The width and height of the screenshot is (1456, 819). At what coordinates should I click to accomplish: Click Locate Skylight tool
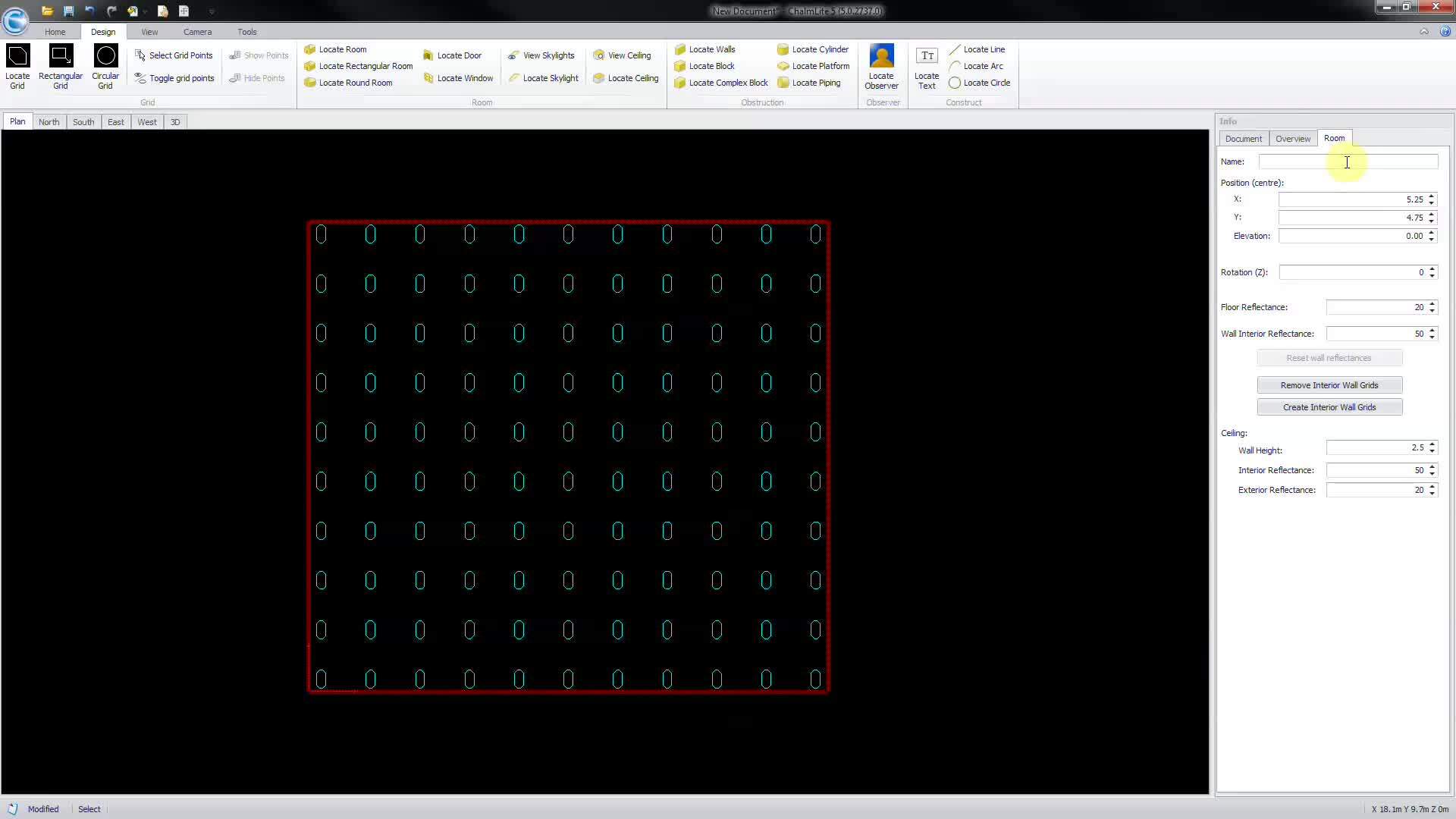click(x=543, y=78)
